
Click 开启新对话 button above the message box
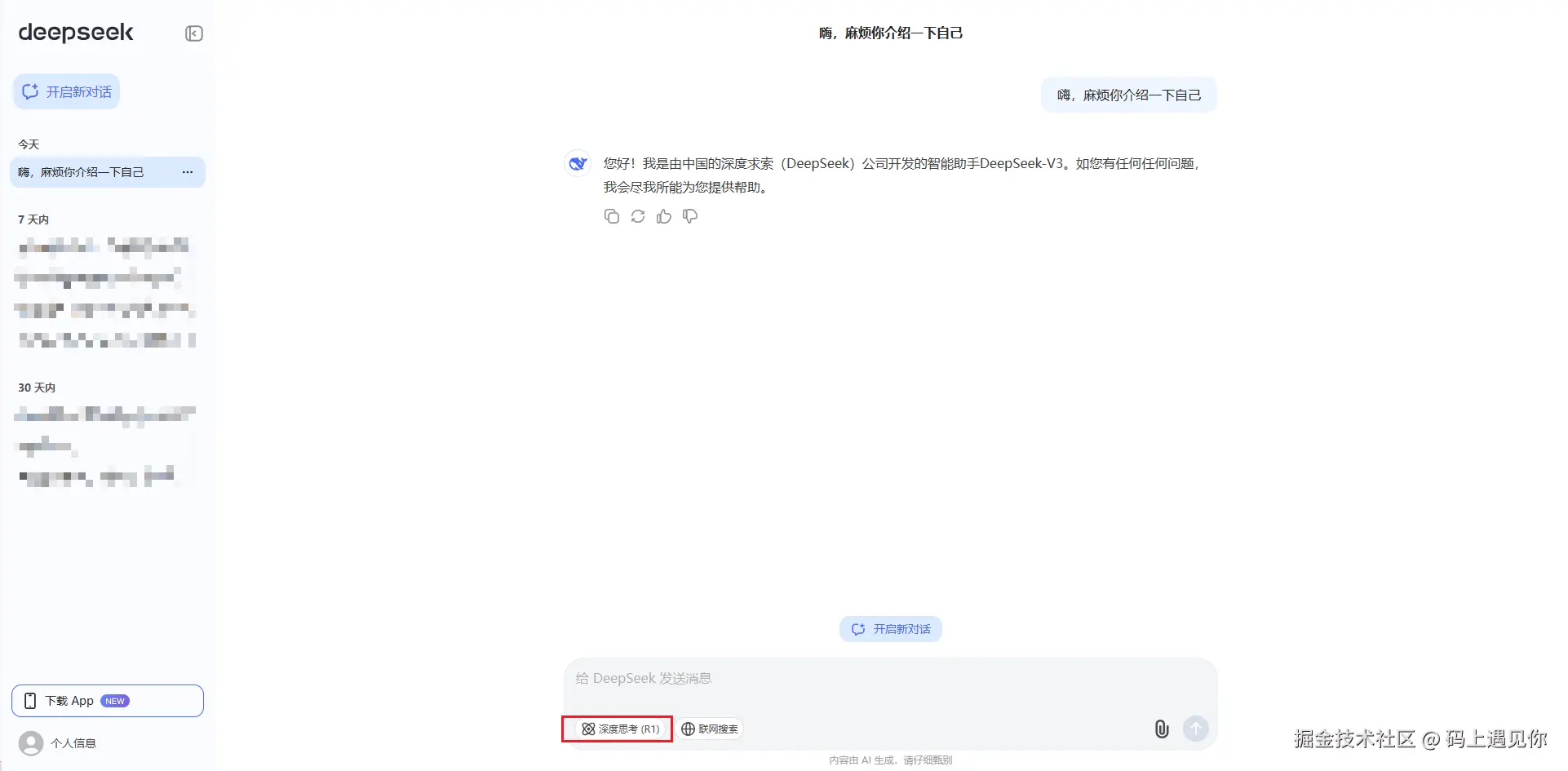coord(890,629)
